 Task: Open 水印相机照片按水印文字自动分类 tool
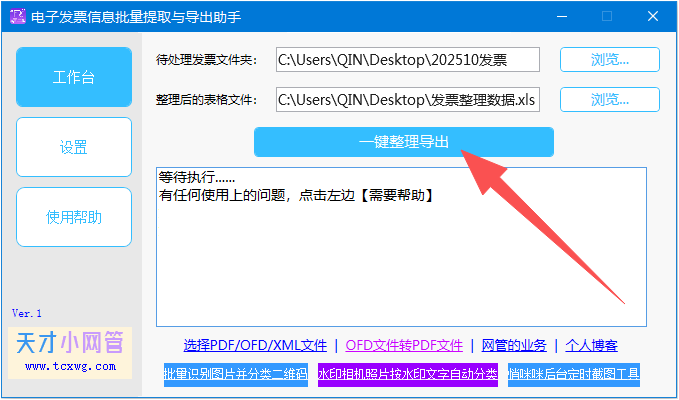(407, 374)
